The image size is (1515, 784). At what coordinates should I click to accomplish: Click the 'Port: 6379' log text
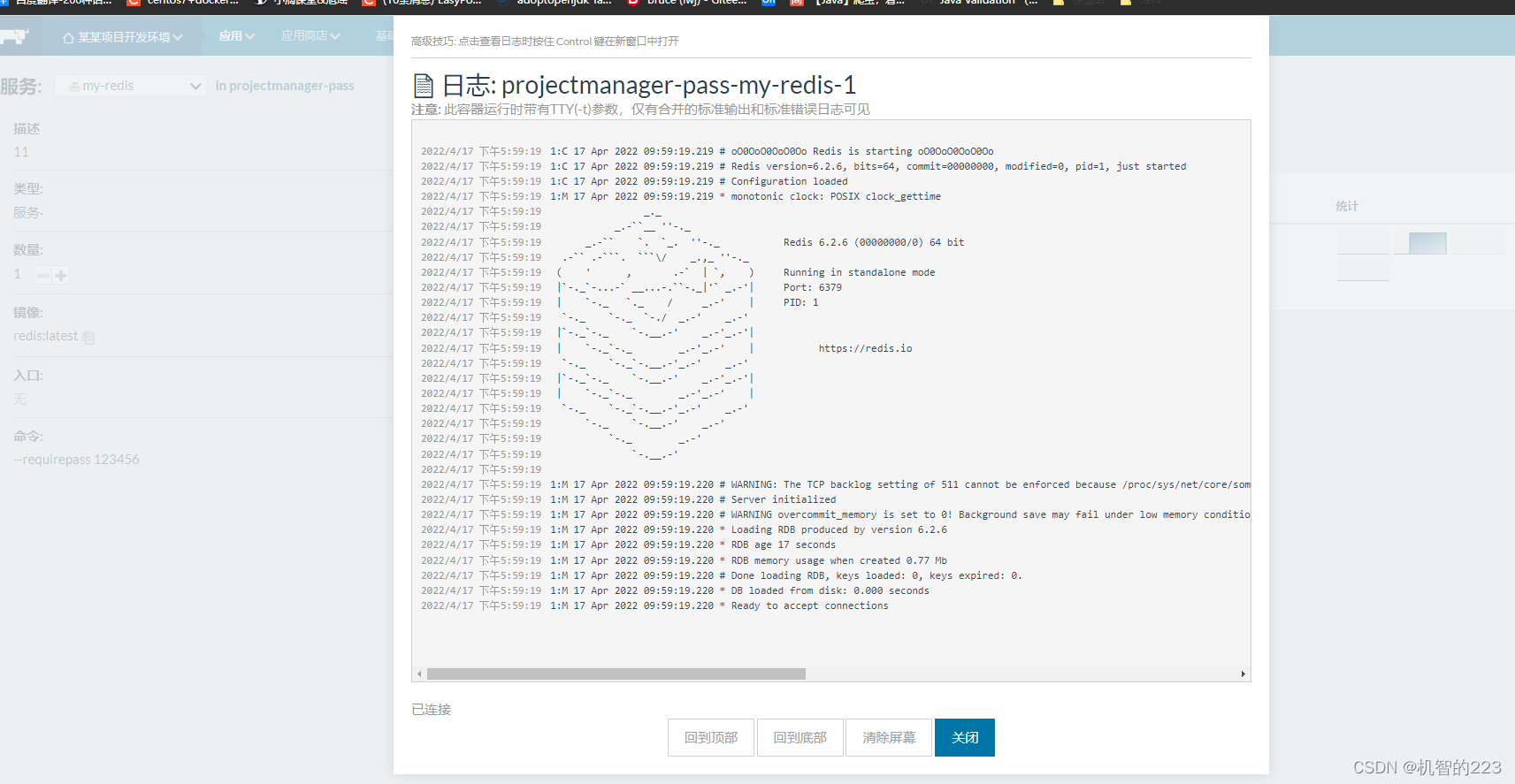pyautogui.click(x=813, y=287)
